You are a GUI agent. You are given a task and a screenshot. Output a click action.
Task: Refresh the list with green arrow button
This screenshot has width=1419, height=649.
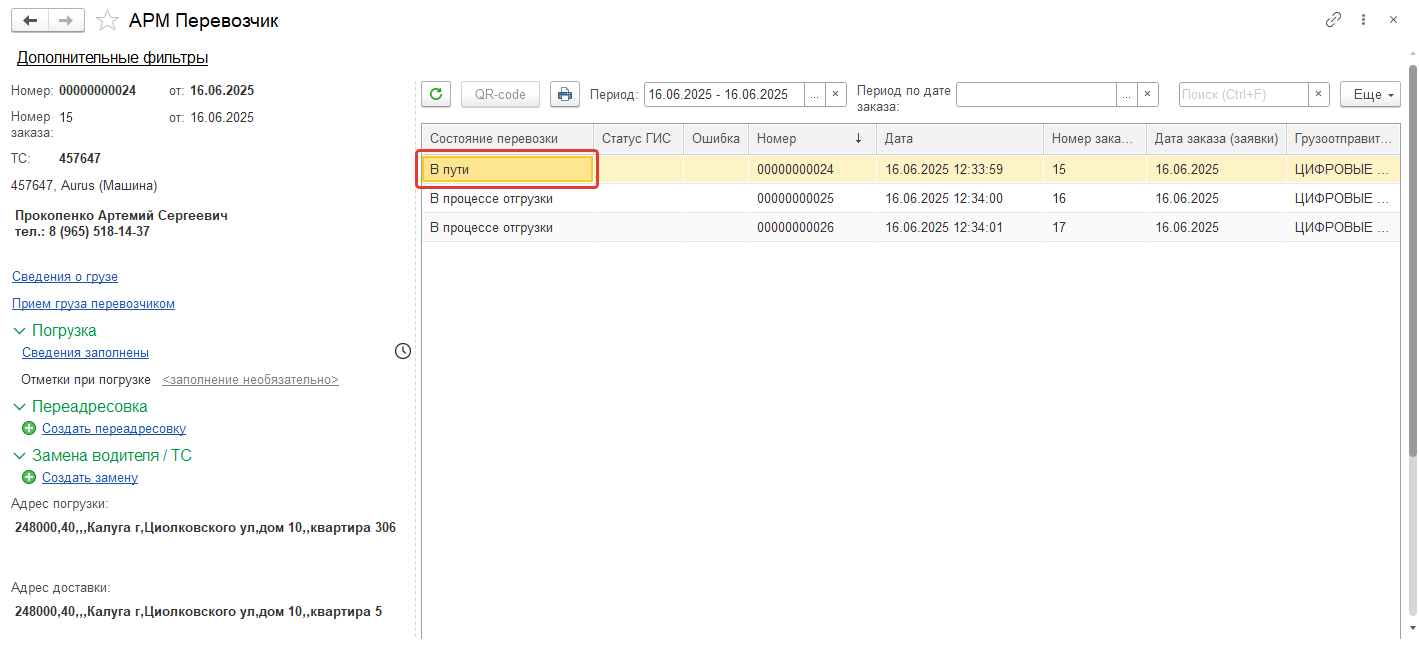(x=435, y=94)
